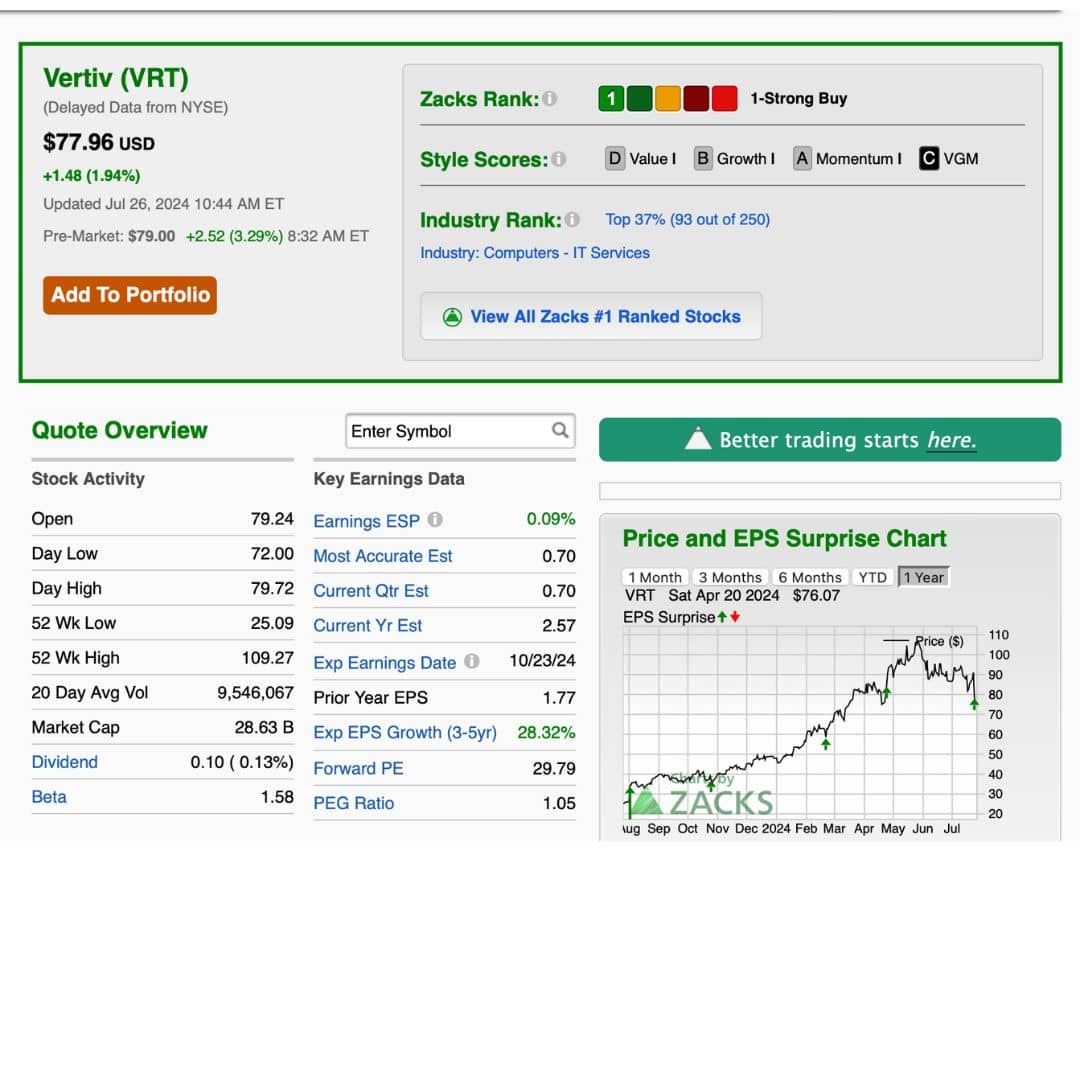
Task: Click the +1.48 (1.94%) price change
Action: point(92,176)
